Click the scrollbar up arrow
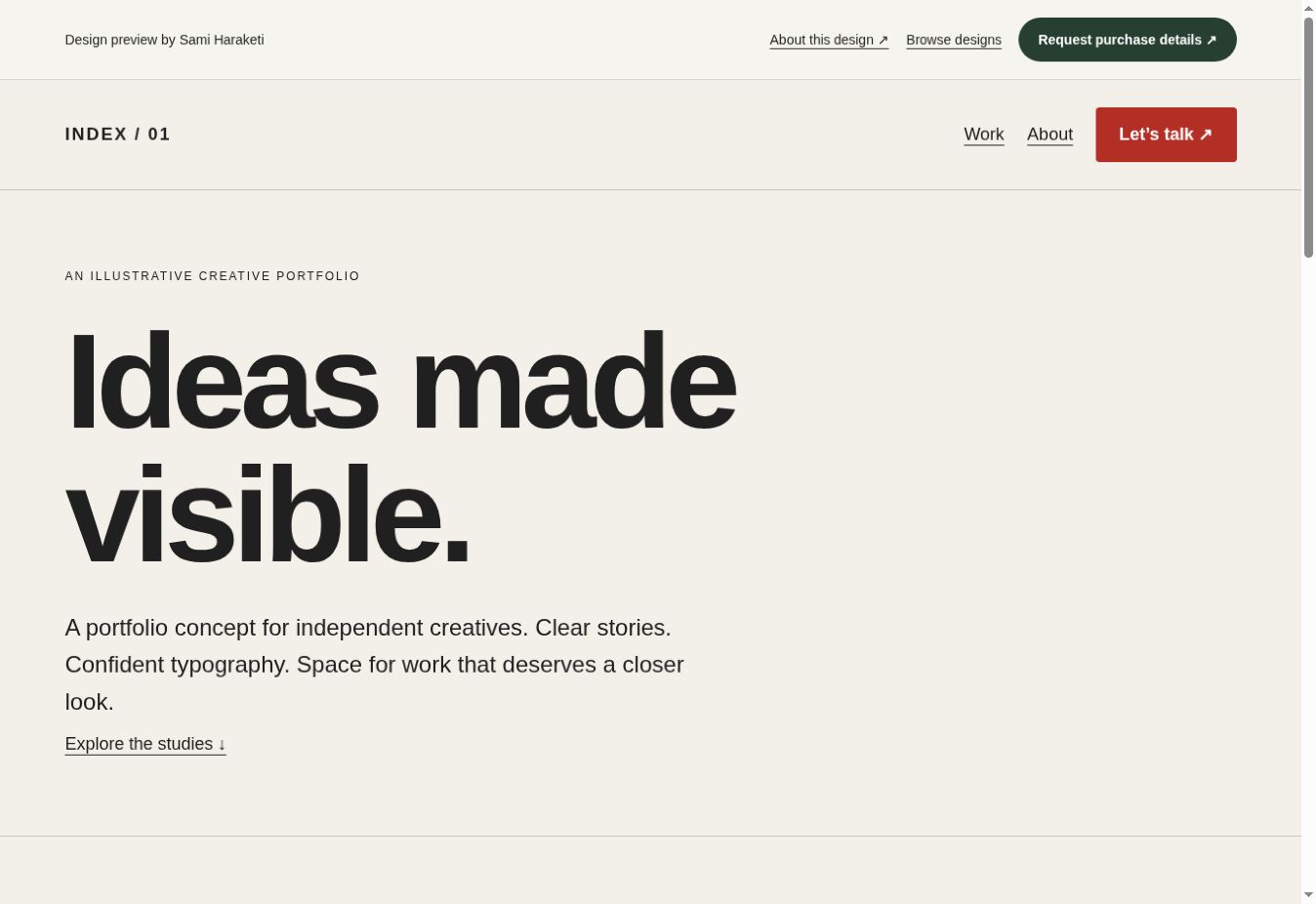This screenshot has width=1316, height=904. click(1308, 9)
